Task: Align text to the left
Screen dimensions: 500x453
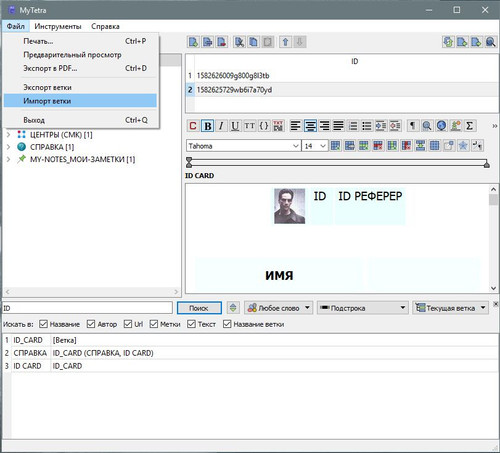Action: [x=295, y=126]
